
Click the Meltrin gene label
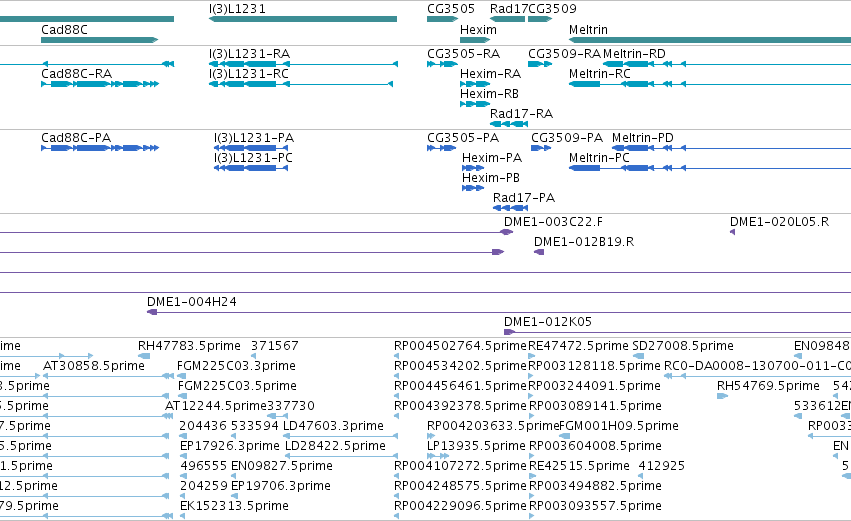(x=588, y=30)
